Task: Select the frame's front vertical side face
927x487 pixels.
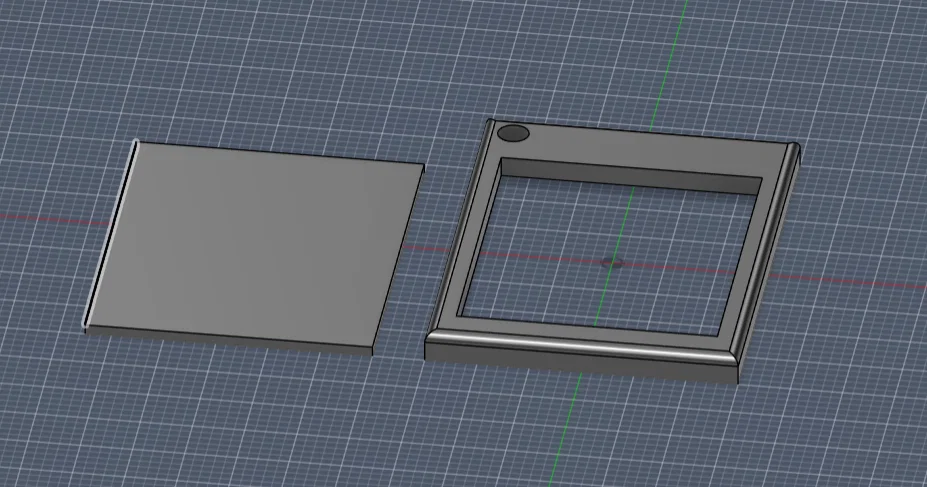Action: 582,362
